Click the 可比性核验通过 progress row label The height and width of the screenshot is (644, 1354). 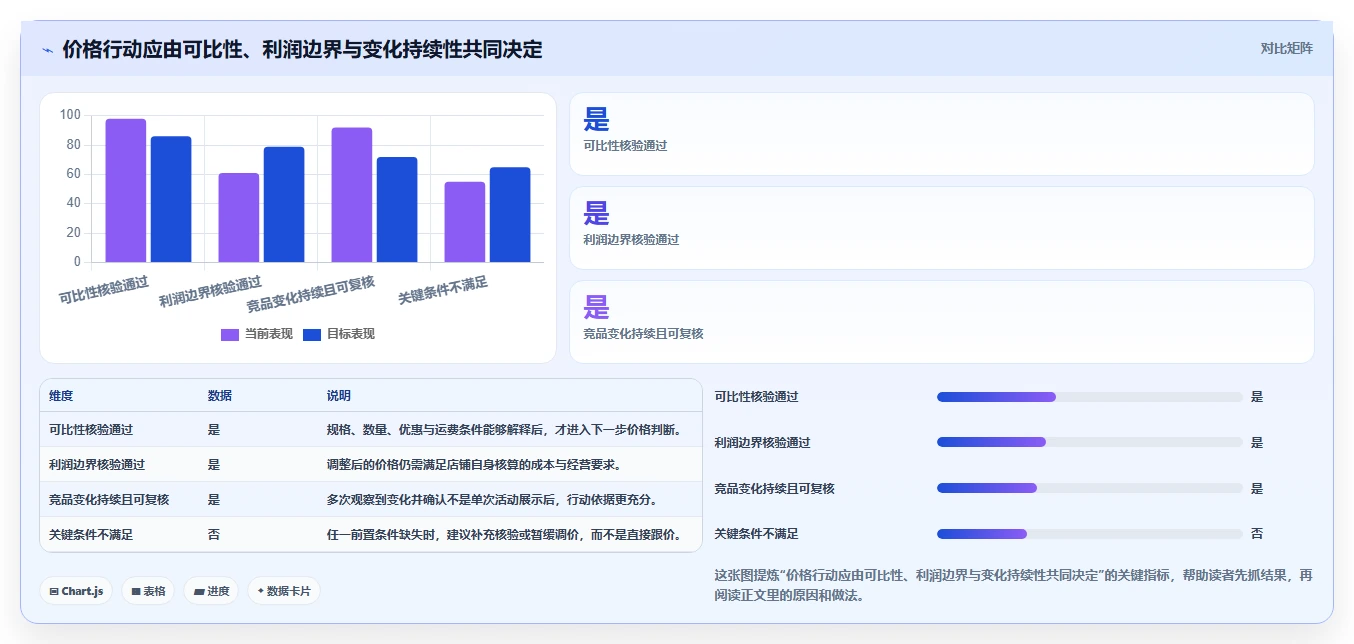click(756, 396)
